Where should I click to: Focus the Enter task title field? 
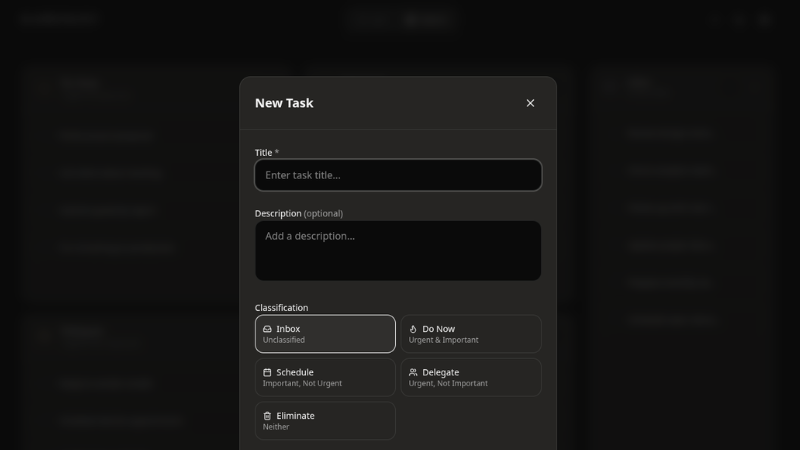pyautogui.click(x=398, y=175)
